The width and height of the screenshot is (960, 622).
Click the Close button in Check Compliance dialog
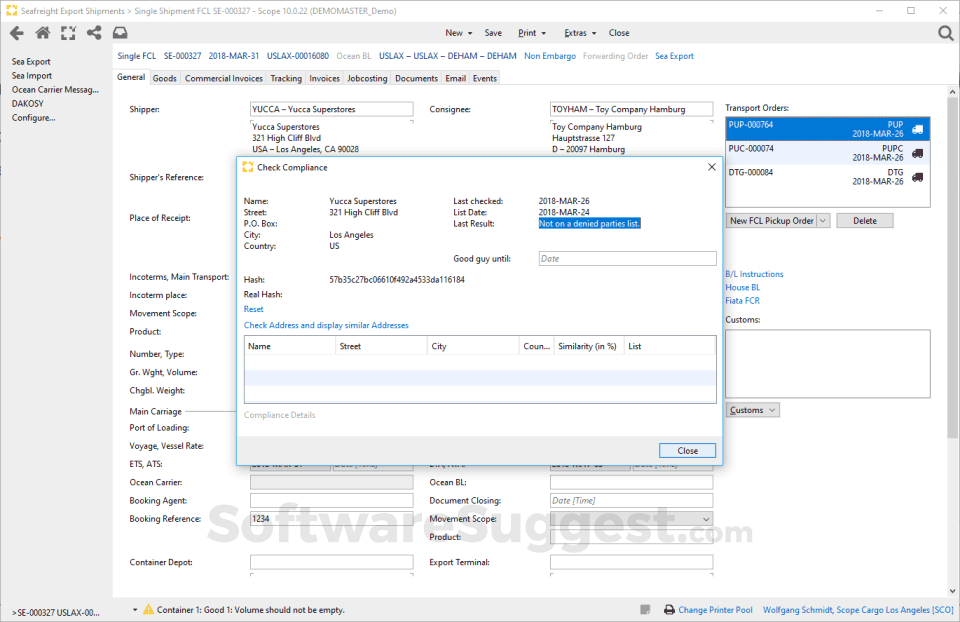[687, 450]
